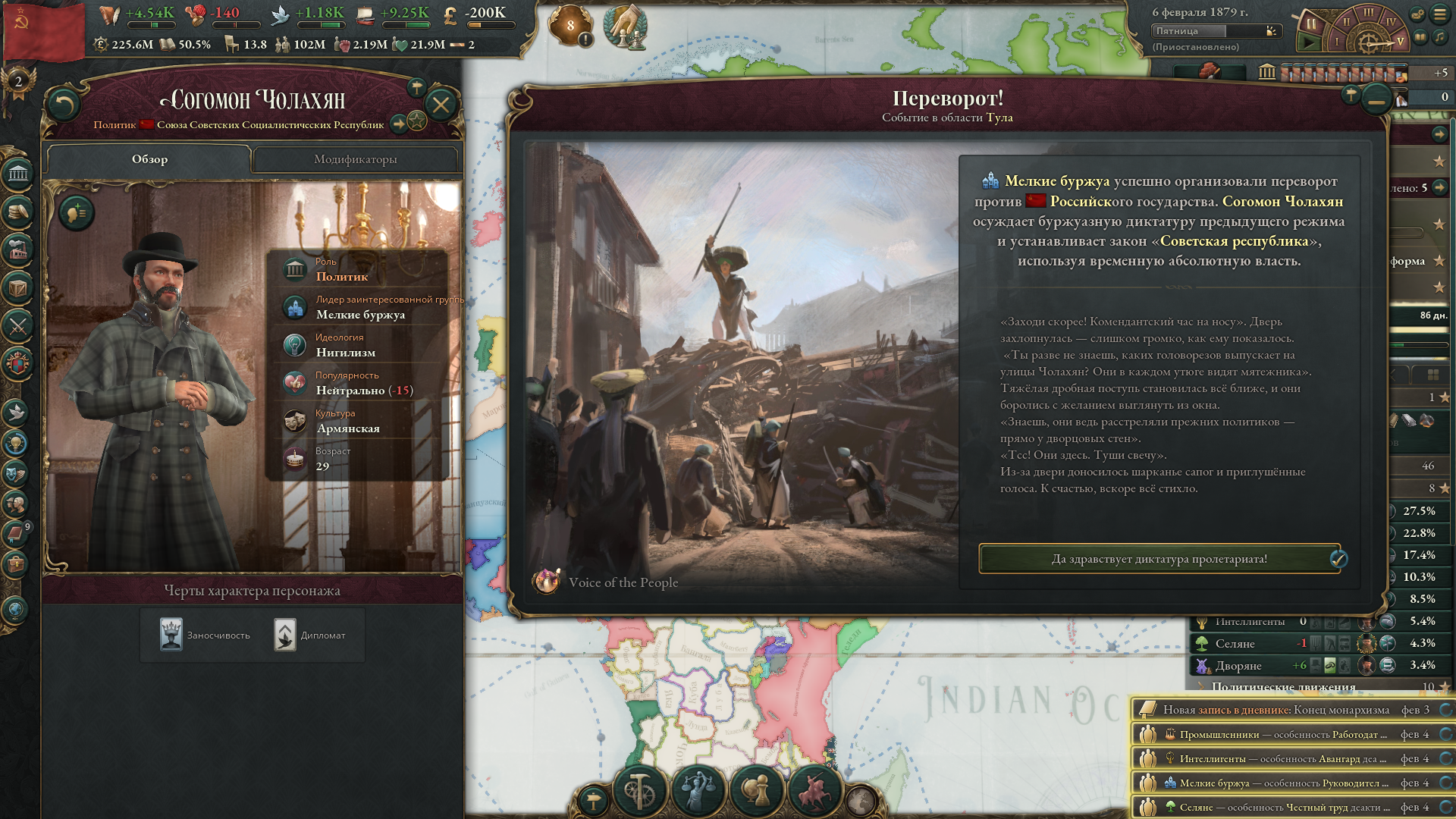Switch to the Модификаторы tab
This screenshot has width=1456, height=819.
355,159
